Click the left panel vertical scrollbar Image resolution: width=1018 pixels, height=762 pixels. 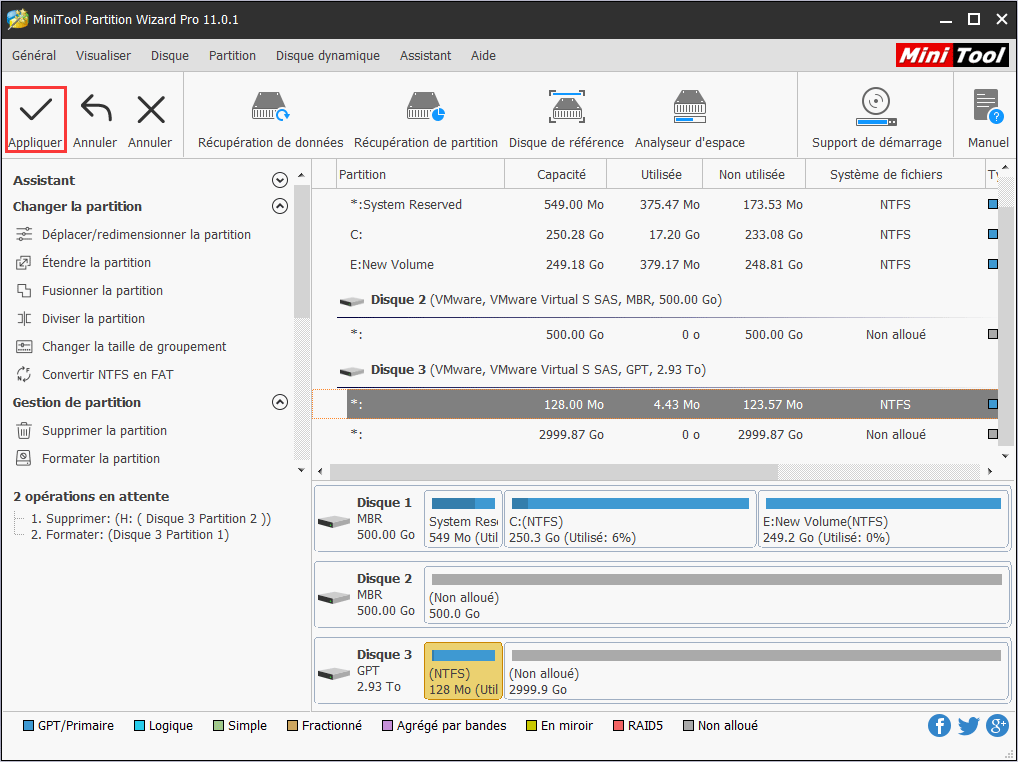tap(301, 252)
